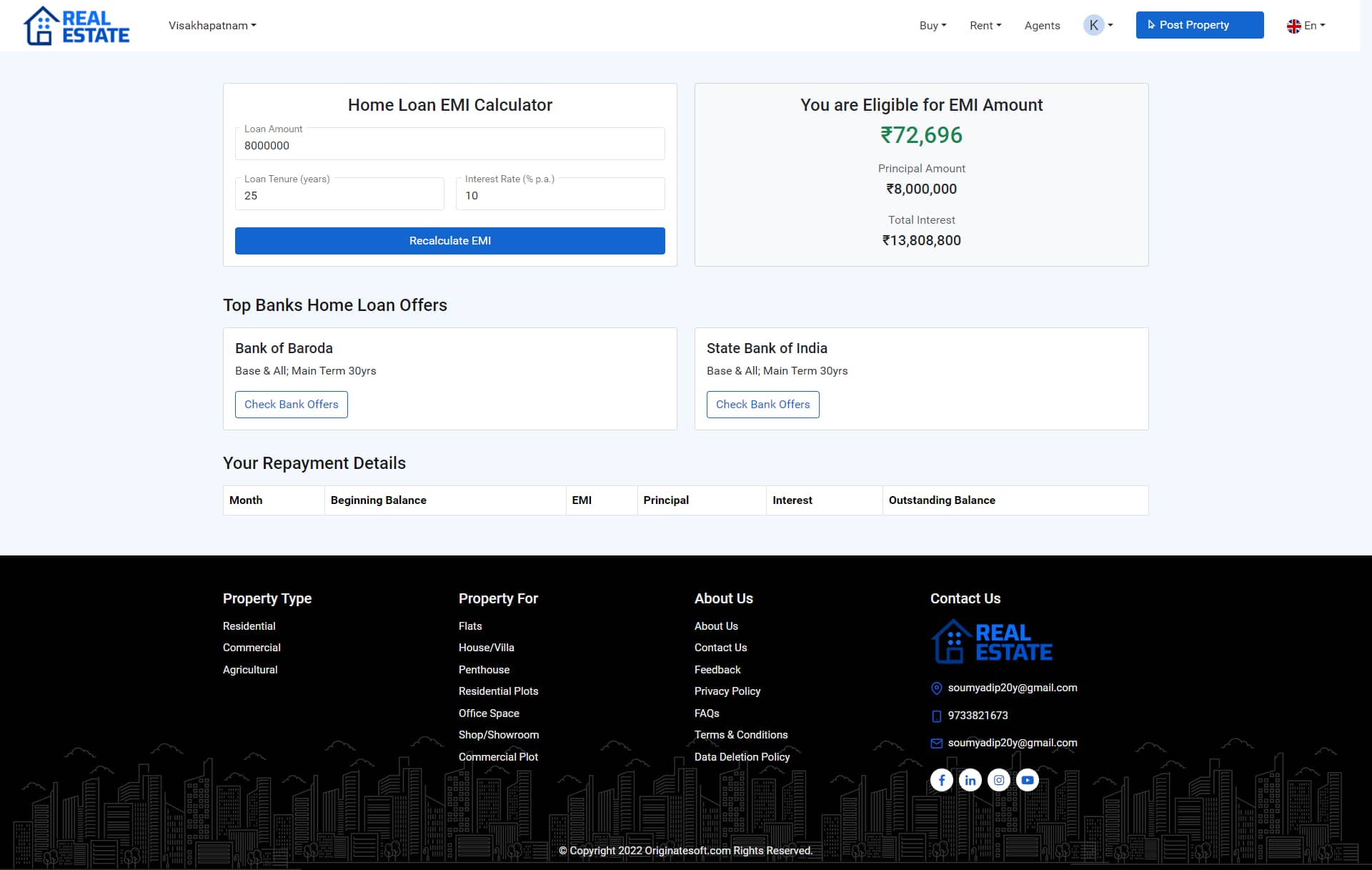Open the Commercial Plot link

498,757
